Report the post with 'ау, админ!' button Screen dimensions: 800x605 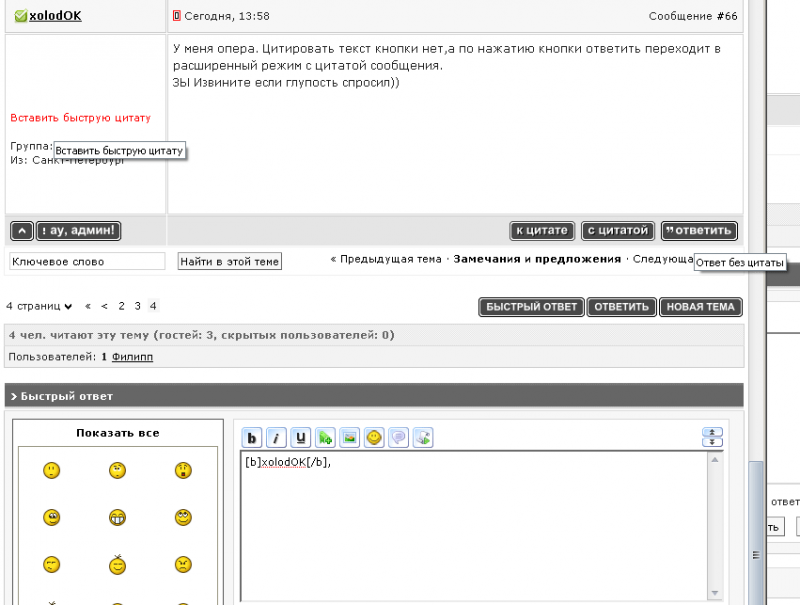pos(79,231)
